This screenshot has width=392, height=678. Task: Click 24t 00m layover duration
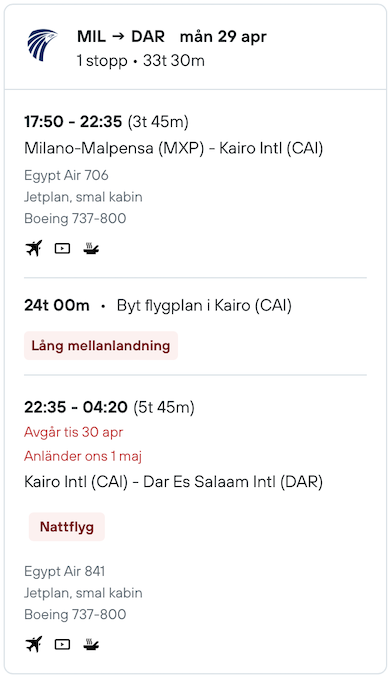coord(57,305)
